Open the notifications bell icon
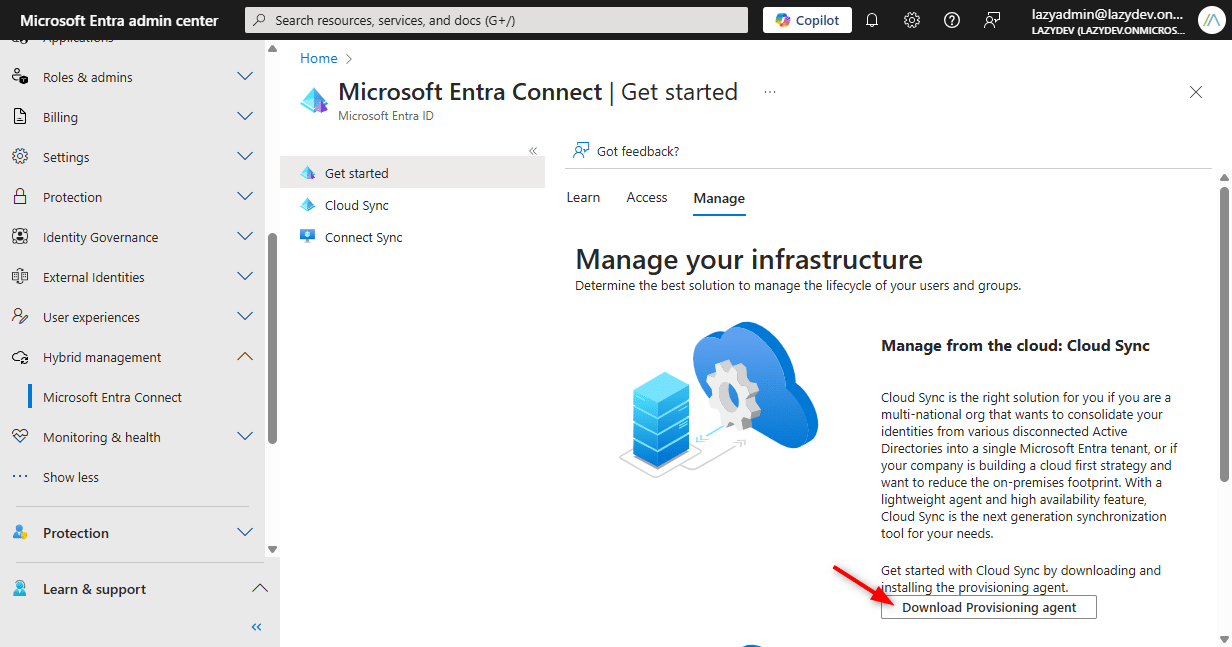This screenshot has width=1232, height=647. (872, 20)
